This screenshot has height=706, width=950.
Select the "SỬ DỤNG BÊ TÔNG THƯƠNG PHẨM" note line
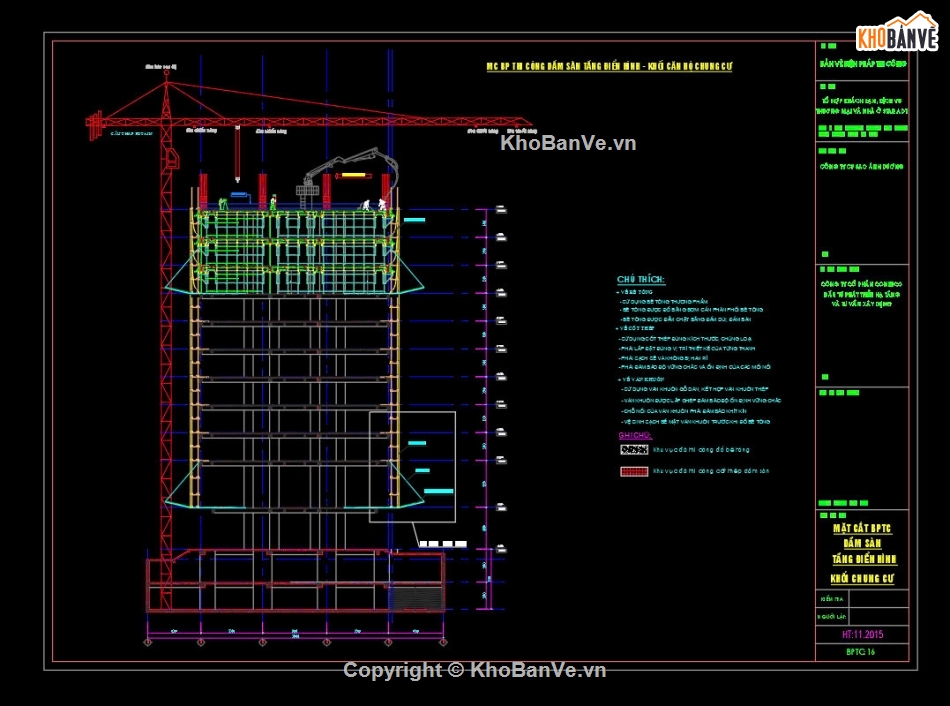point(663,301)
